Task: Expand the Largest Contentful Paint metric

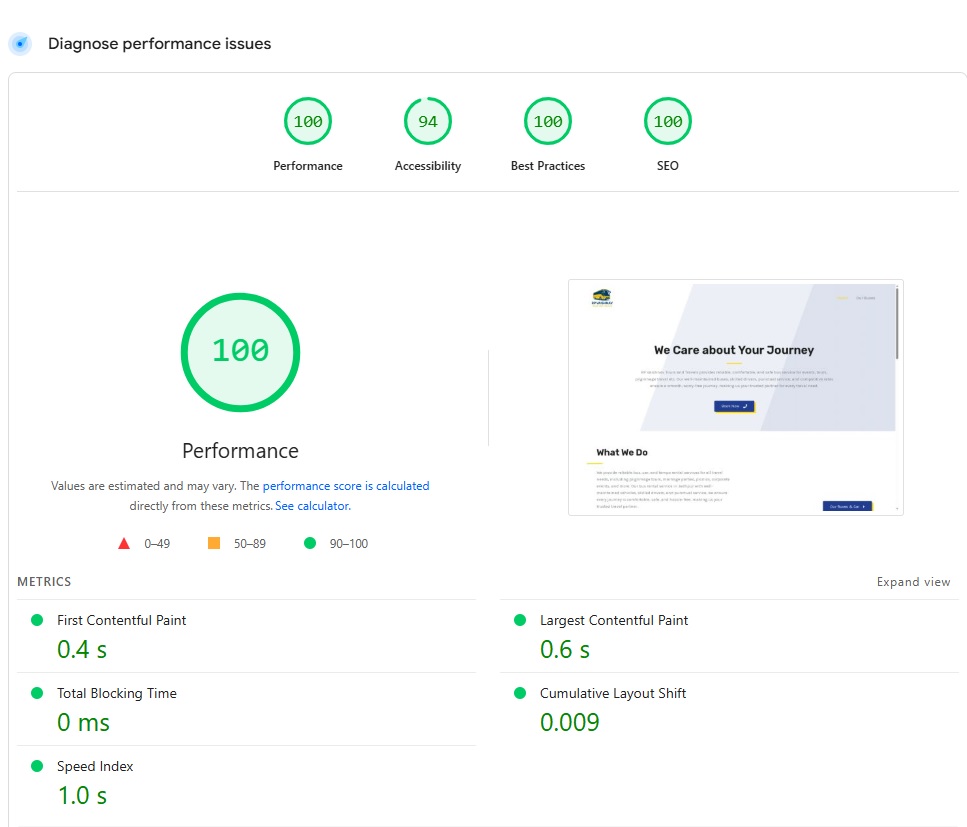Action: pyautogui.click(x=613, y=620)
